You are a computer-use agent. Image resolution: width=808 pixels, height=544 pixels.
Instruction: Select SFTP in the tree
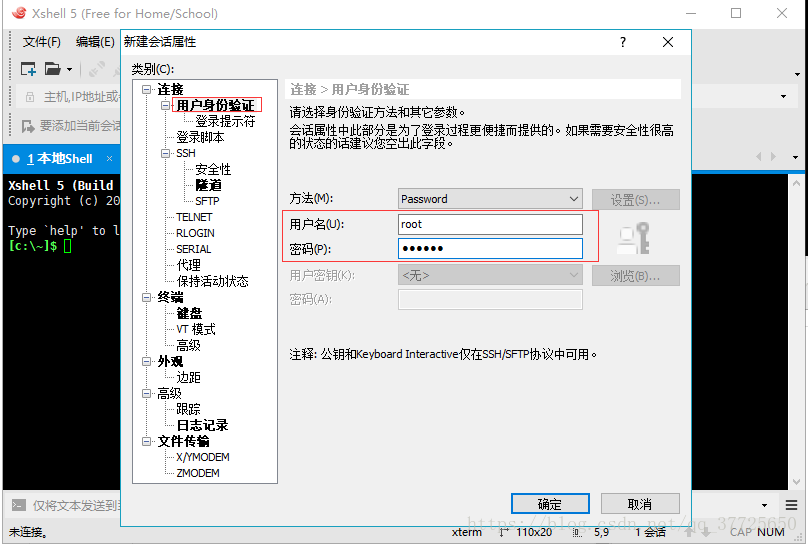207,201
